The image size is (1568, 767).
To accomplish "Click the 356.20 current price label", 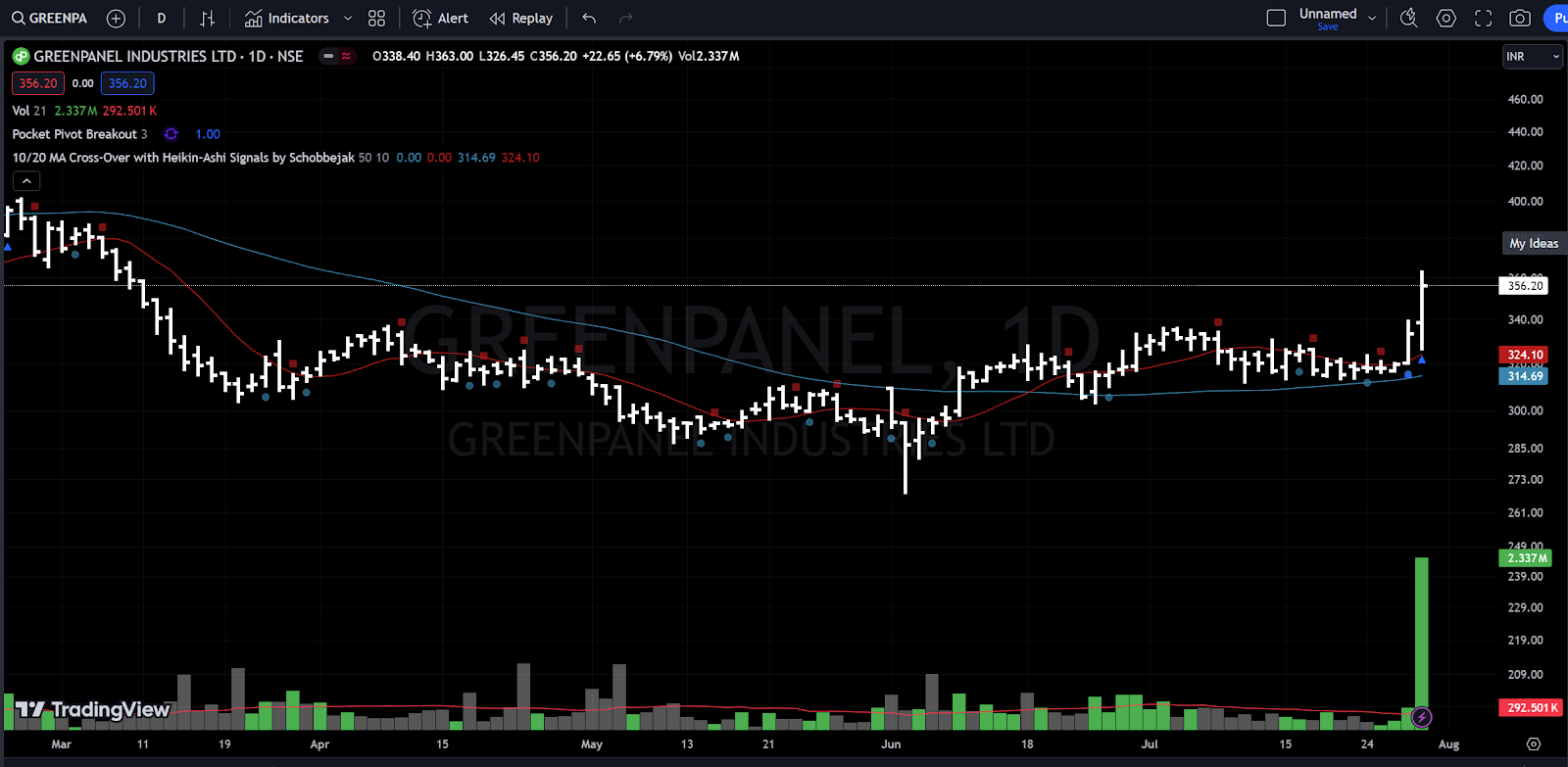I will coord(1525,286).
